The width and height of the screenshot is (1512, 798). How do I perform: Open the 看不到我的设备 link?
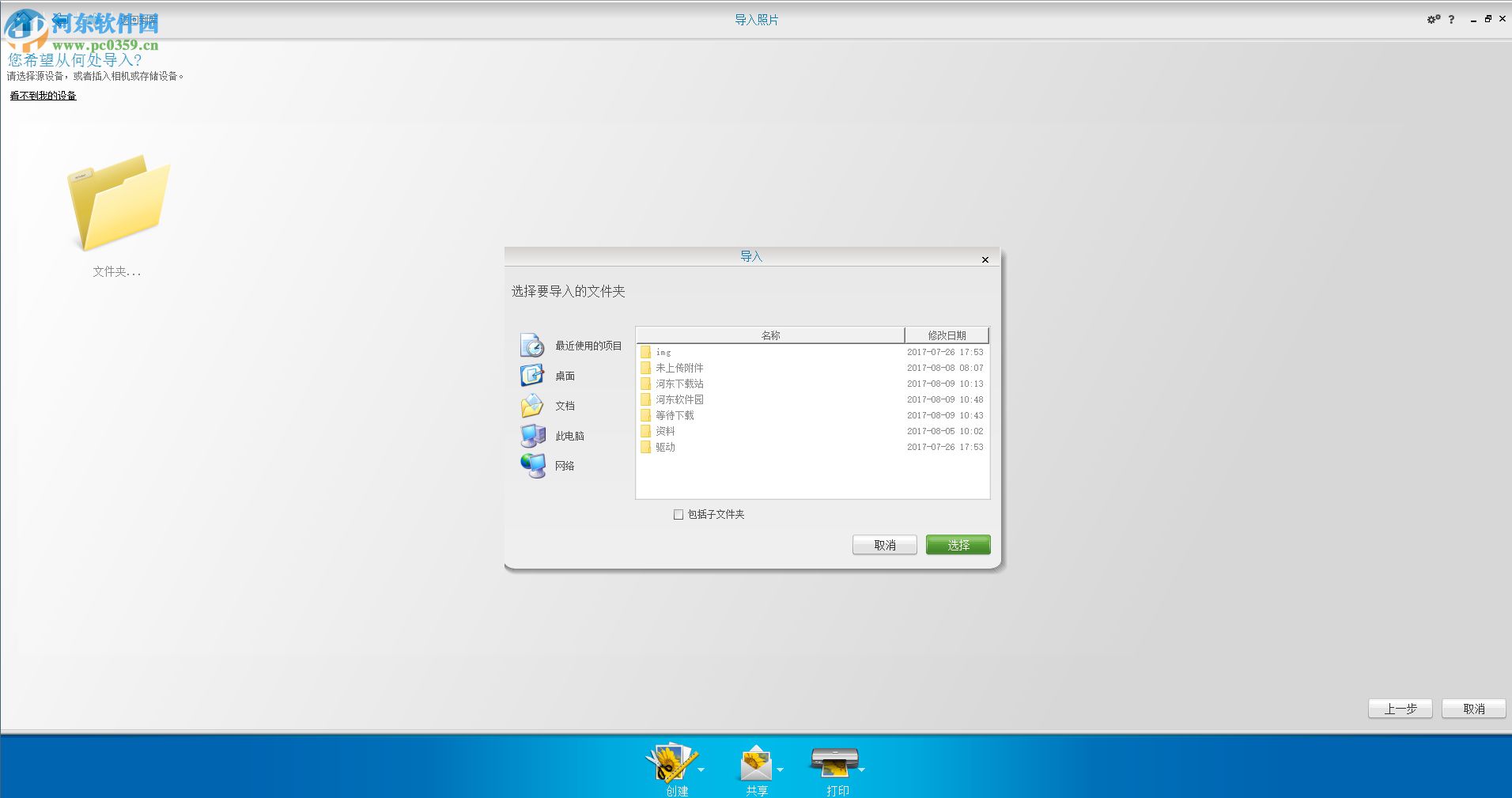(43, 96)
